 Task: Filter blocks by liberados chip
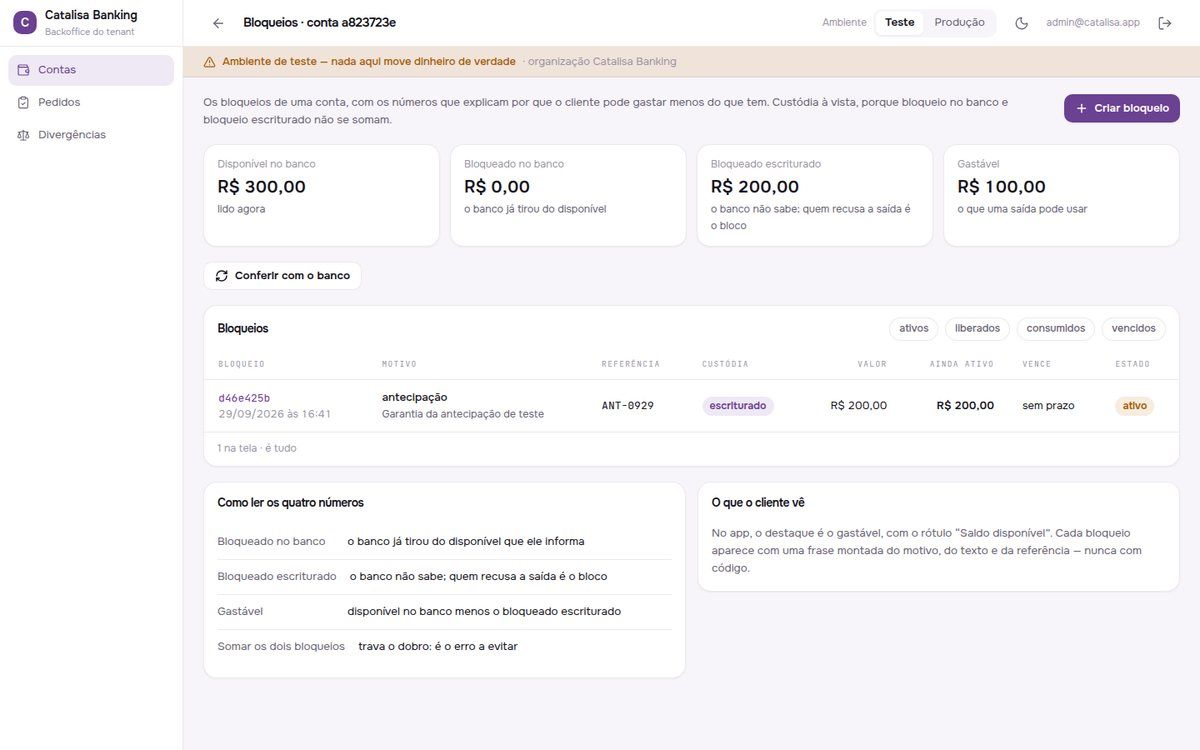coord(977,328)
